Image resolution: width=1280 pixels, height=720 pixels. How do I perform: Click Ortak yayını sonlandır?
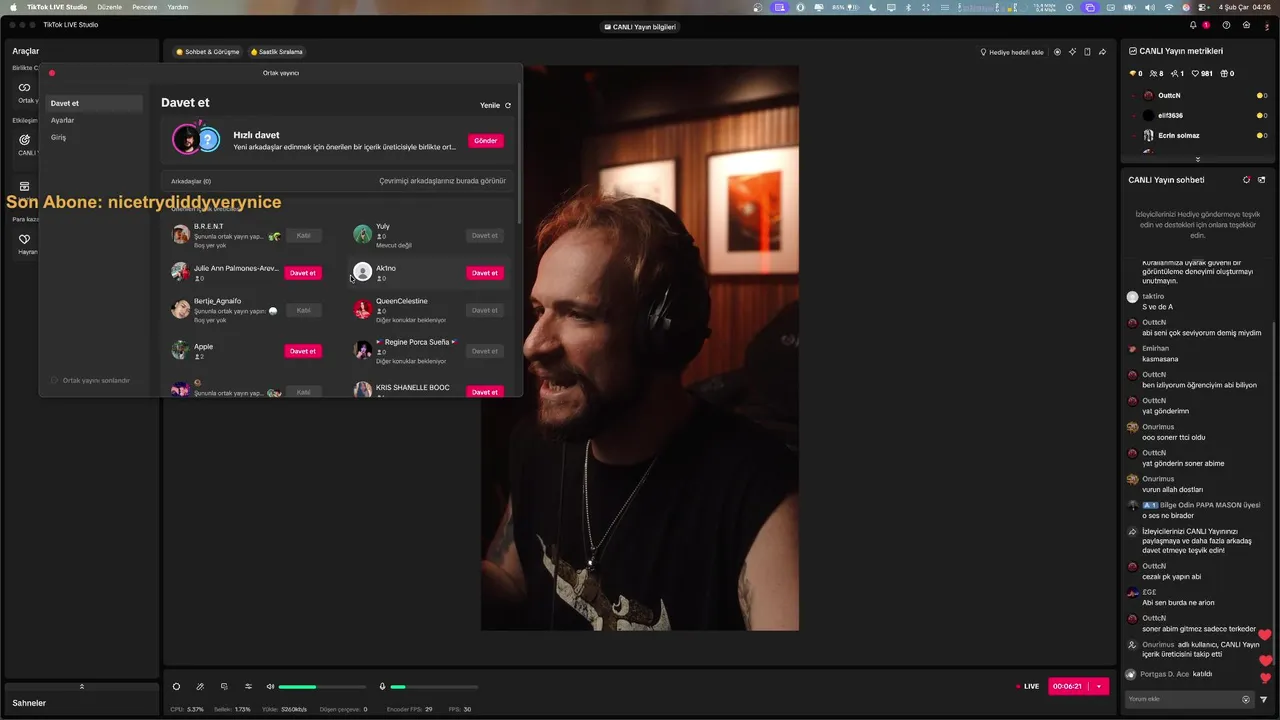(90, 380)
